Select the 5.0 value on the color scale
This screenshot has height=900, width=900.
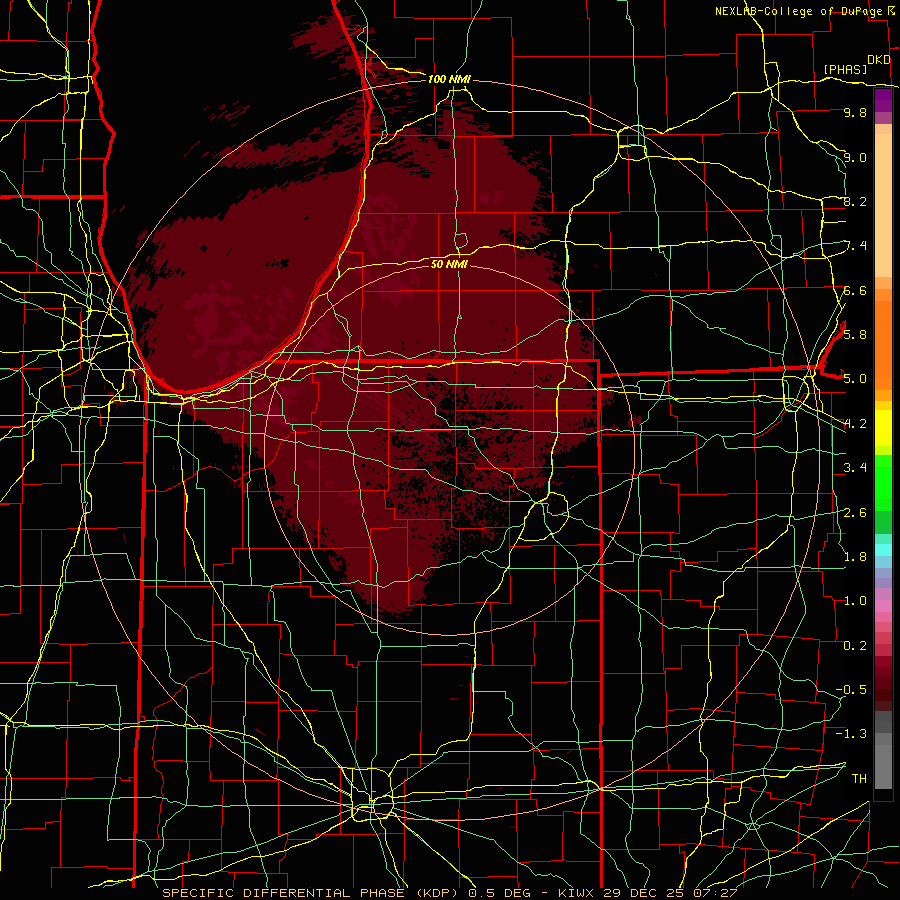(x=855, y=379)
